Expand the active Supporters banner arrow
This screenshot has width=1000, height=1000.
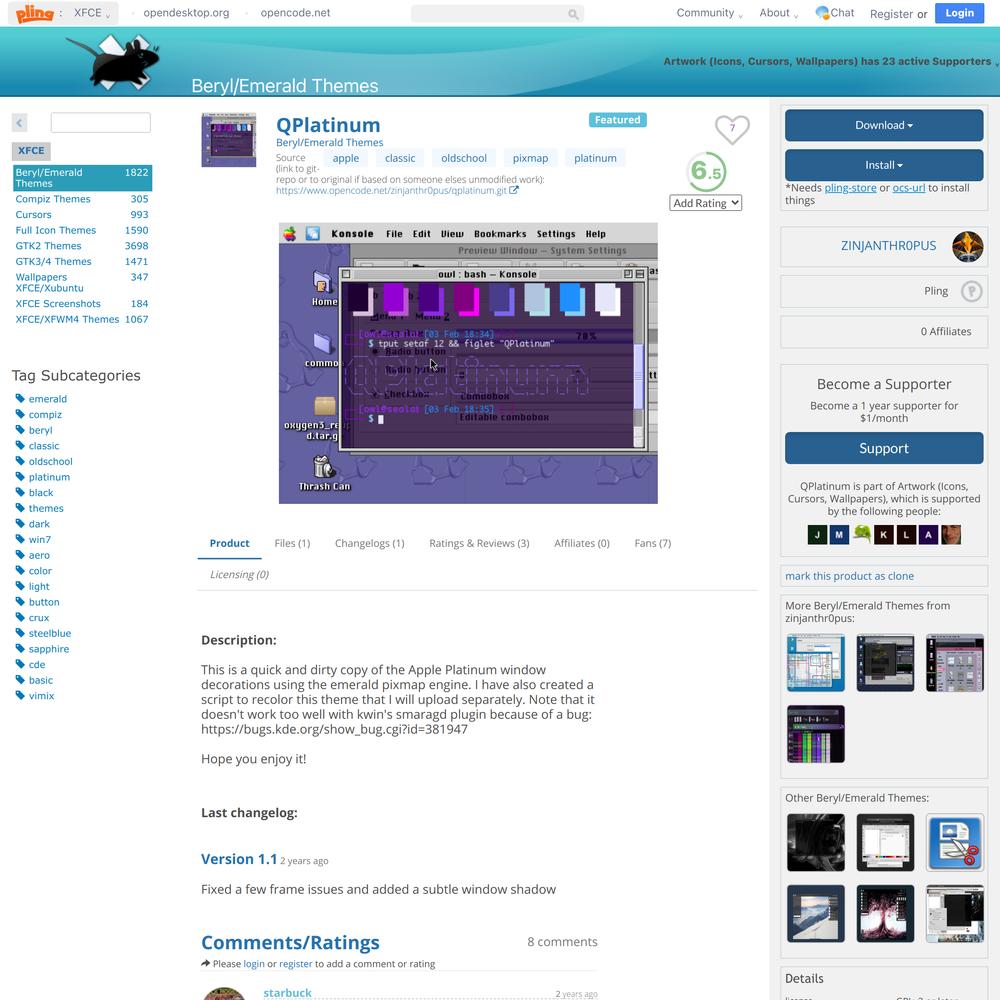(996, 62)
